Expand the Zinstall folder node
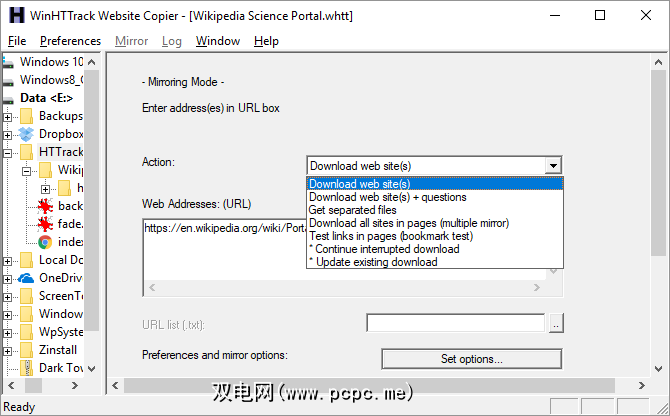 coord(8,350)
